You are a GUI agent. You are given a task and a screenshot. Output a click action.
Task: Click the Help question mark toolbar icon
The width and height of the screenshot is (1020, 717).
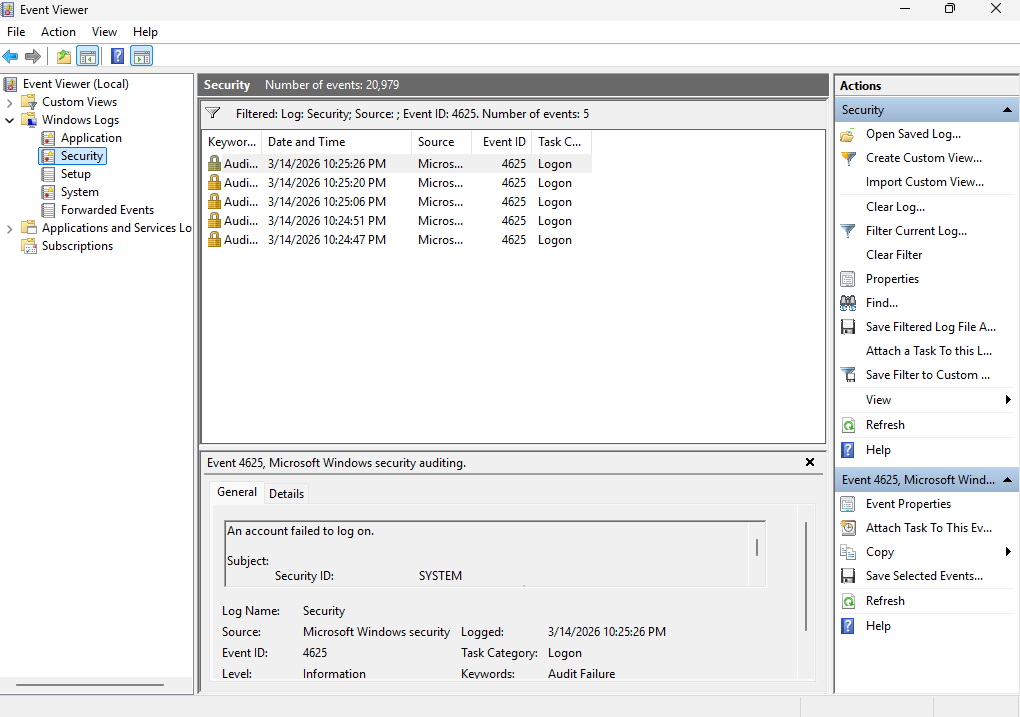(x=117, y=56)
